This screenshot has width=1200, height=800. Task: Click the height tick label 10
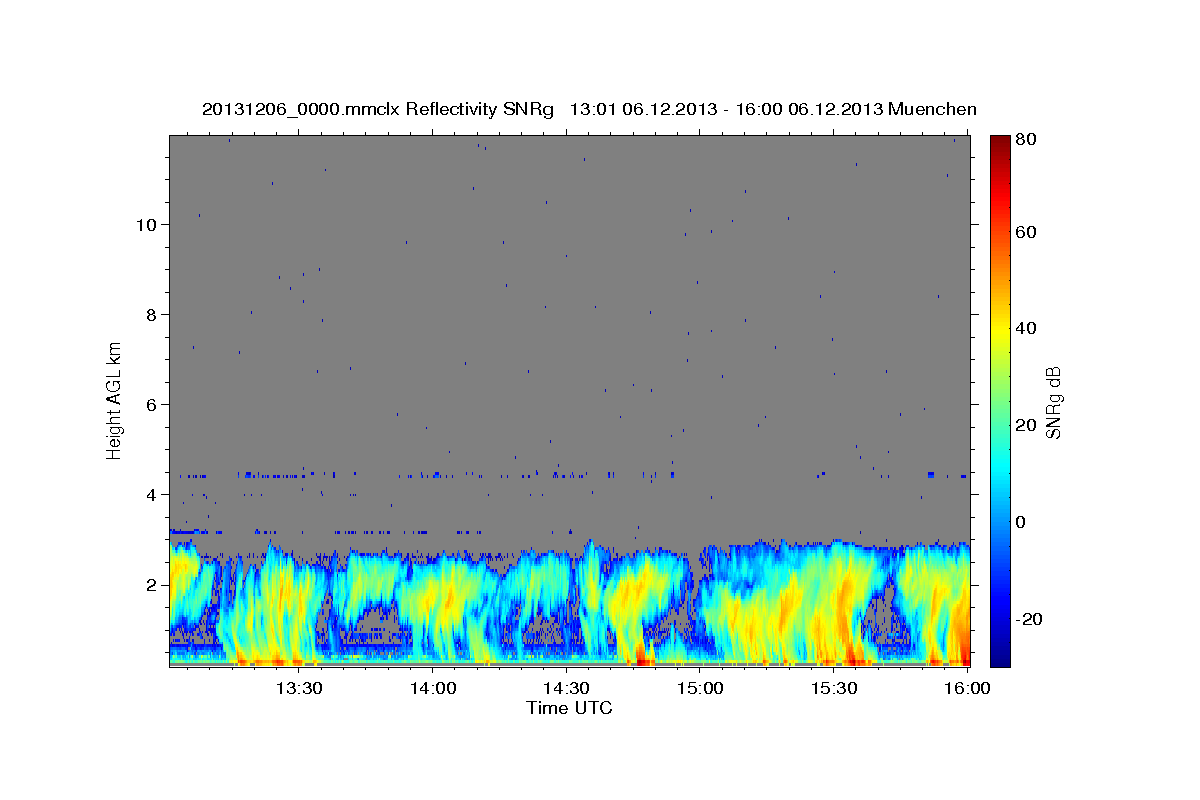point(148,225)
